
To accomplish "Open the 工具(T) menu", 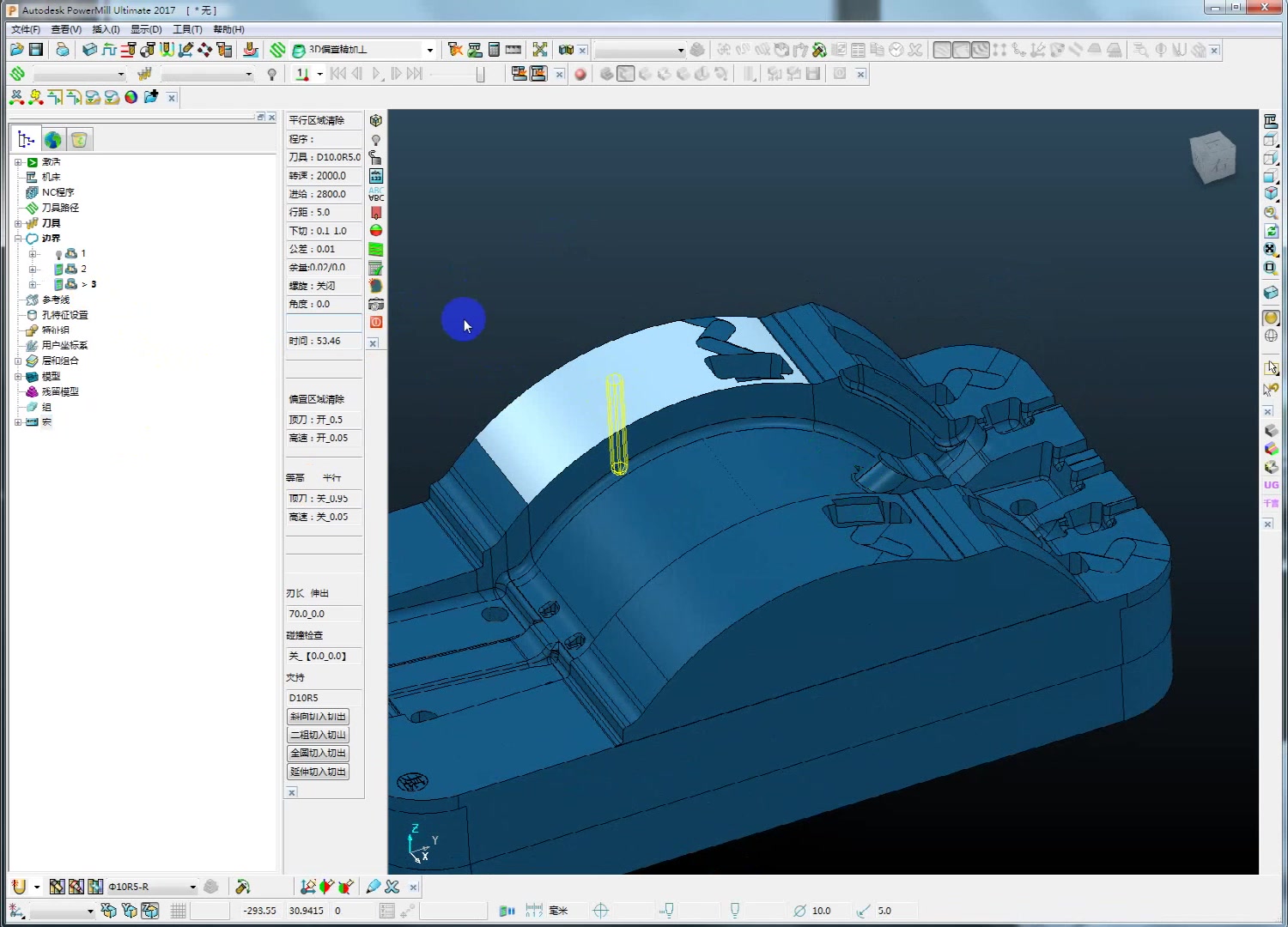I will pyautogui.click(x=187, y=29).
